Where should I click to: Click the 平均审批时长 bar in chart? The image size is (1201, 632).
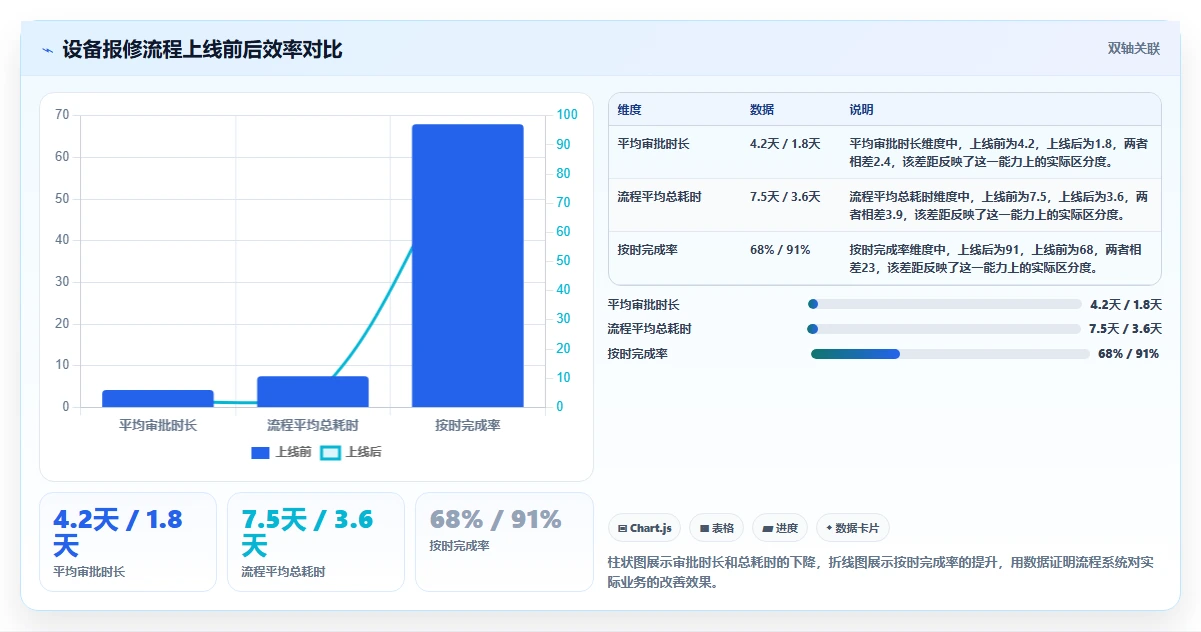158,398
